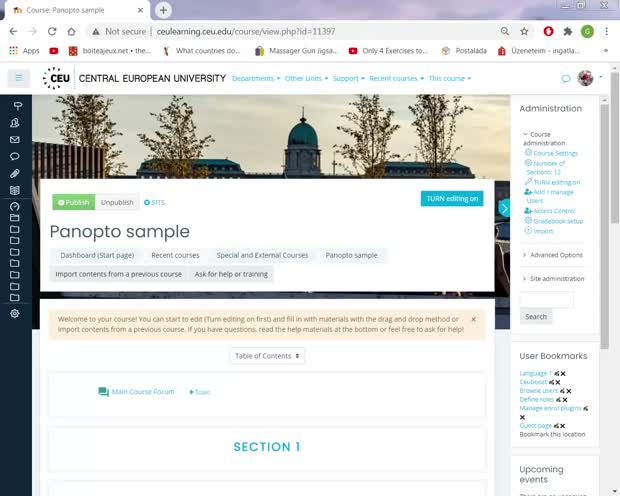
Task: Open the blue right-arrow drawer toggle
Action: click(504, 208)
